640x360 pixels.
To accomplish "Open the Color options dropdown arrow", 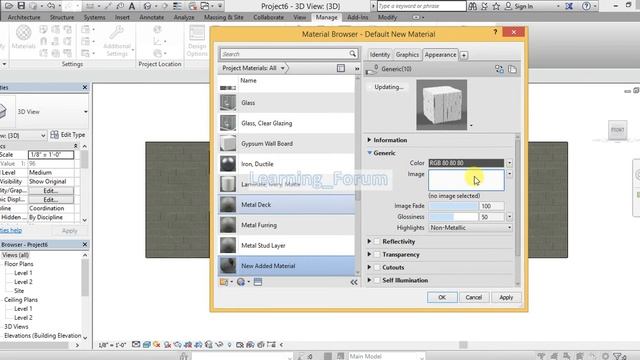I will 509,163.
